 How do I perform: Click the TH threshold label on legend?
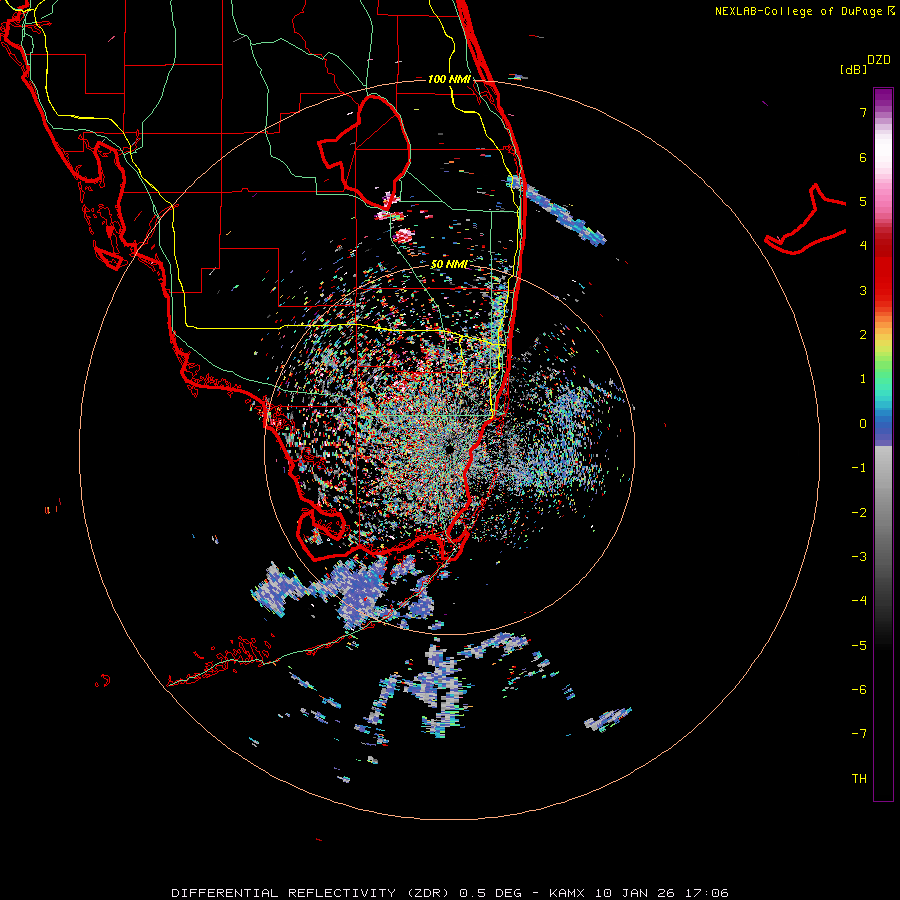coord(859,779)
